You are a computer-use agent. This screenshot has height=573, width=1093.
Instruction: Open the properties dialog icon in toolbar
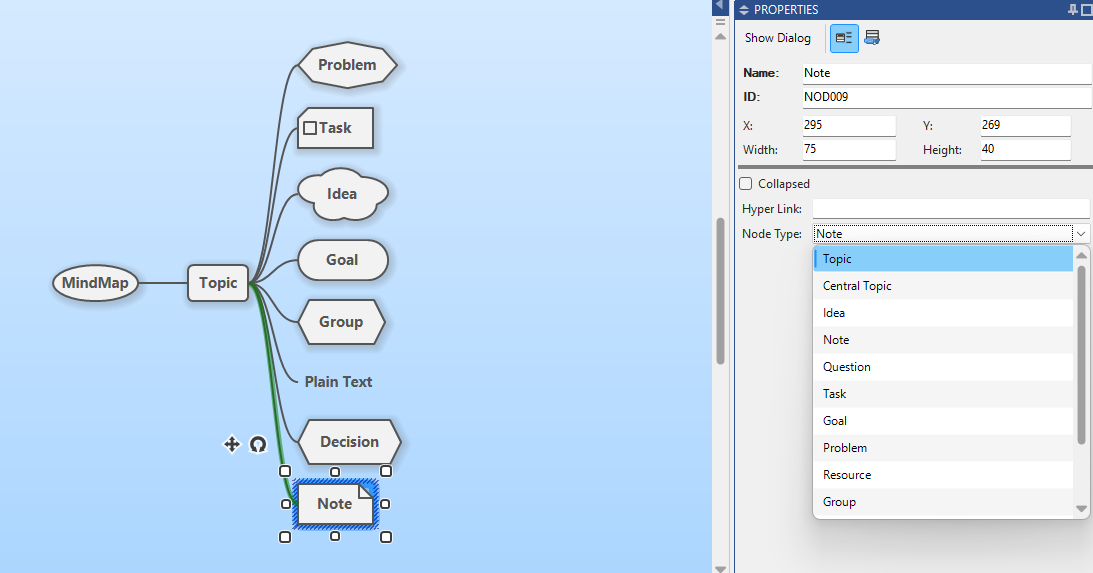pos(871,38)
